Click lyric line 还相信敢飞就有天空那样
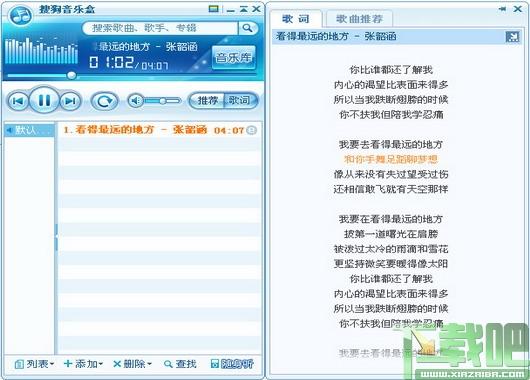Screen dimensions: 530x380 pos(391,189)
